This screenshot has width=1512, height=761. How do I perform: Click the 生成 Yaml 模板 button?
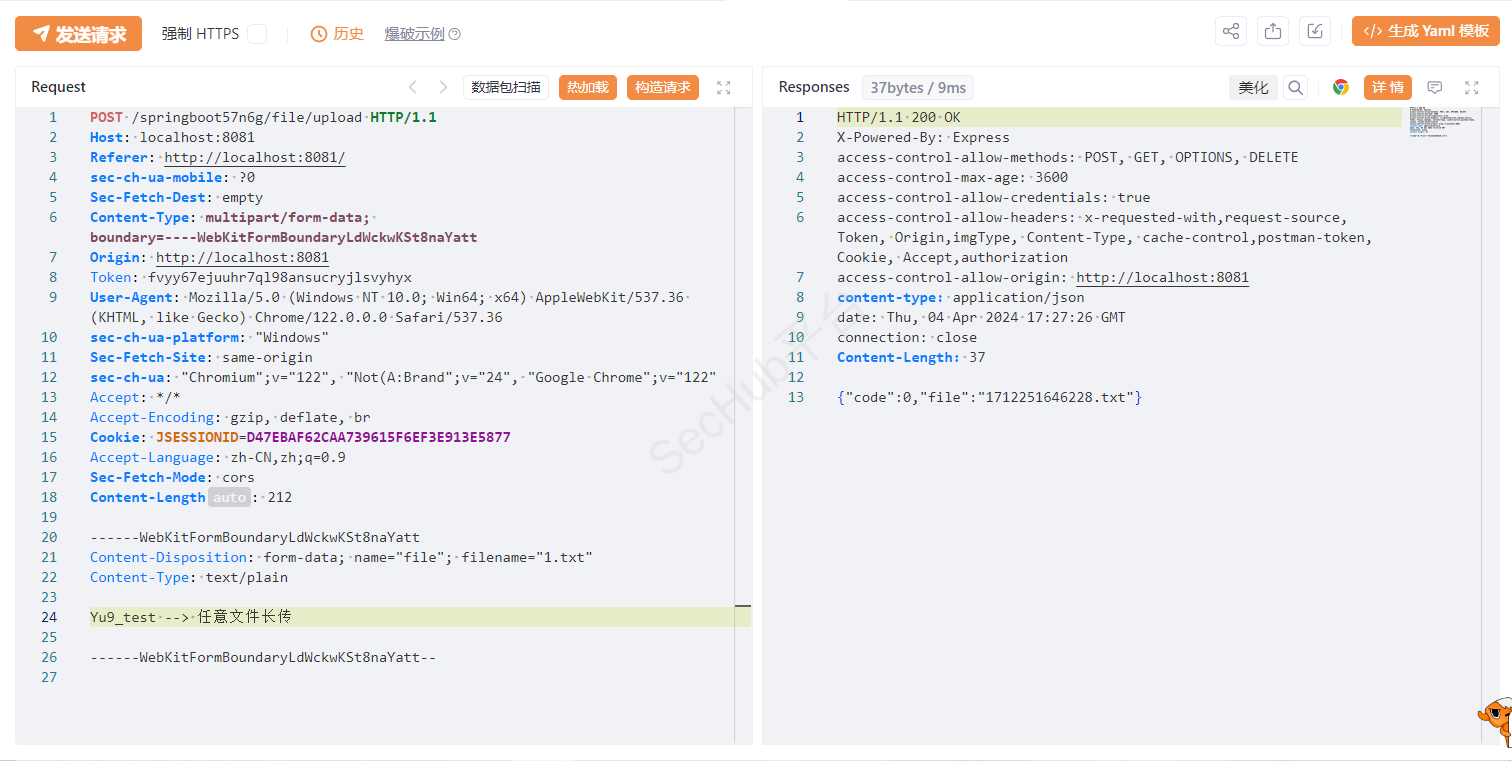pos(1426,31)
